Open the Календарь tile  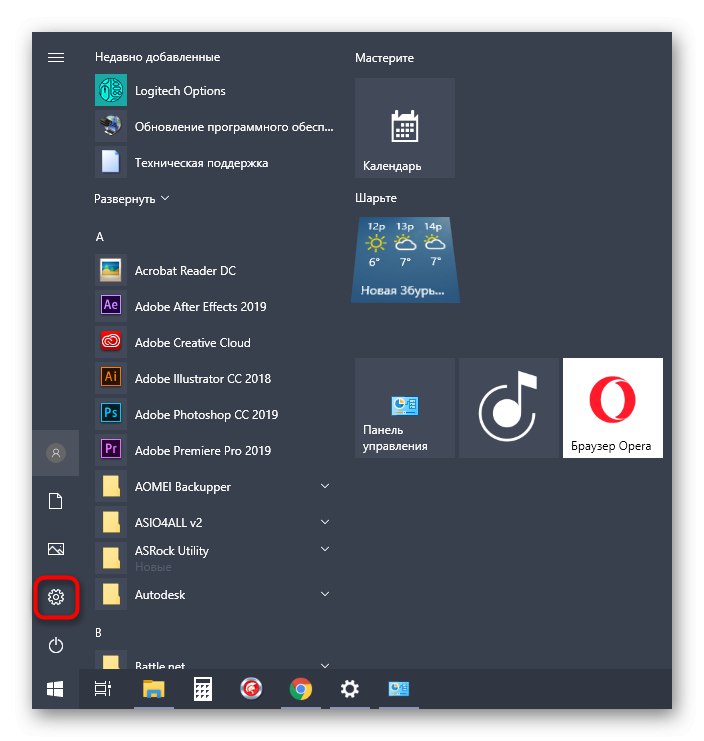point(405,128)
